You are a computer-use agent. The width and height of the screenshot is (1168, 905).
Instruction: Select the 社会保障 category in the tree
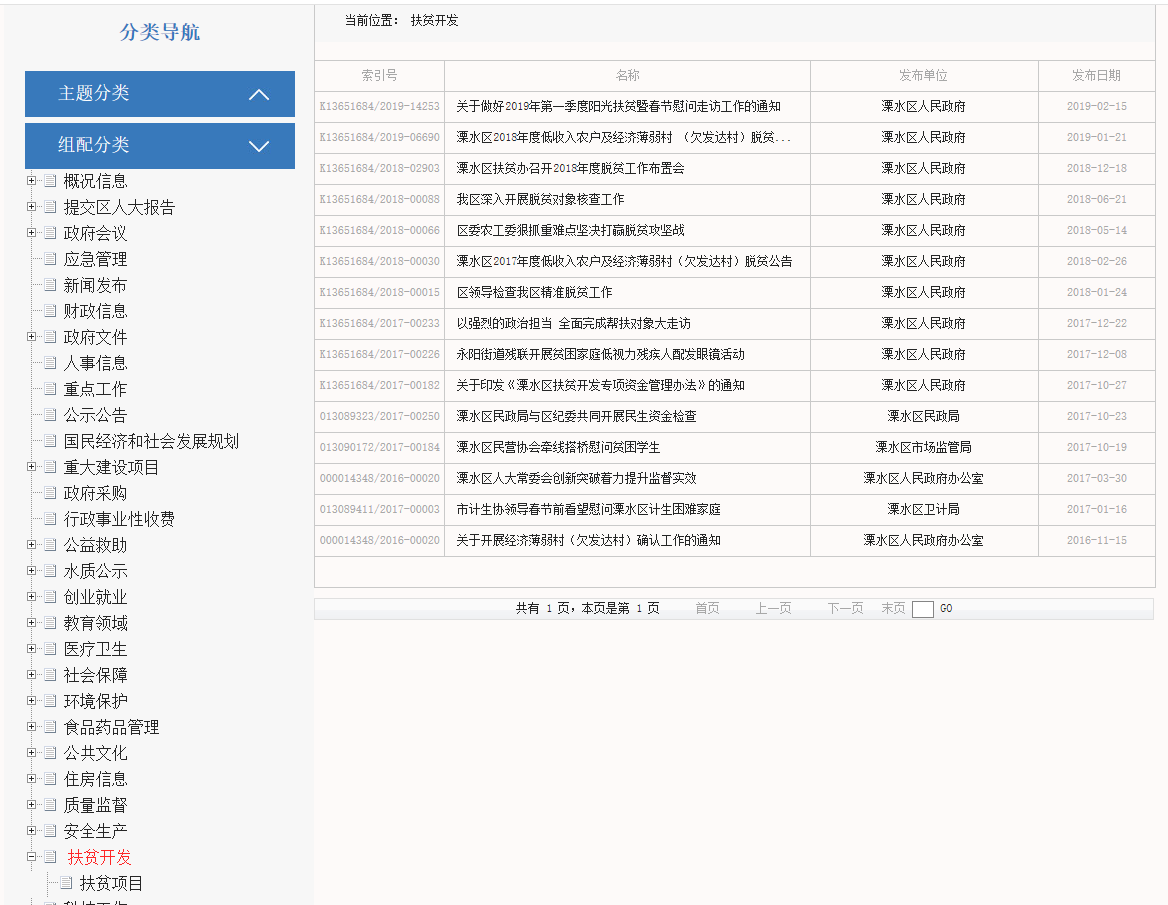96,675
